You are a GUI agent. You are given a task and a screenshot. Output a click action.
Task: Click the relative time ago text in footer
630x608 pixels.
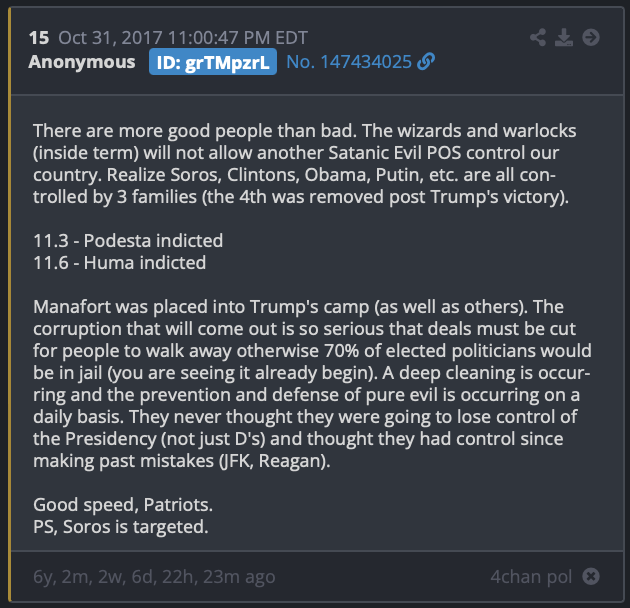coord(154,577)
